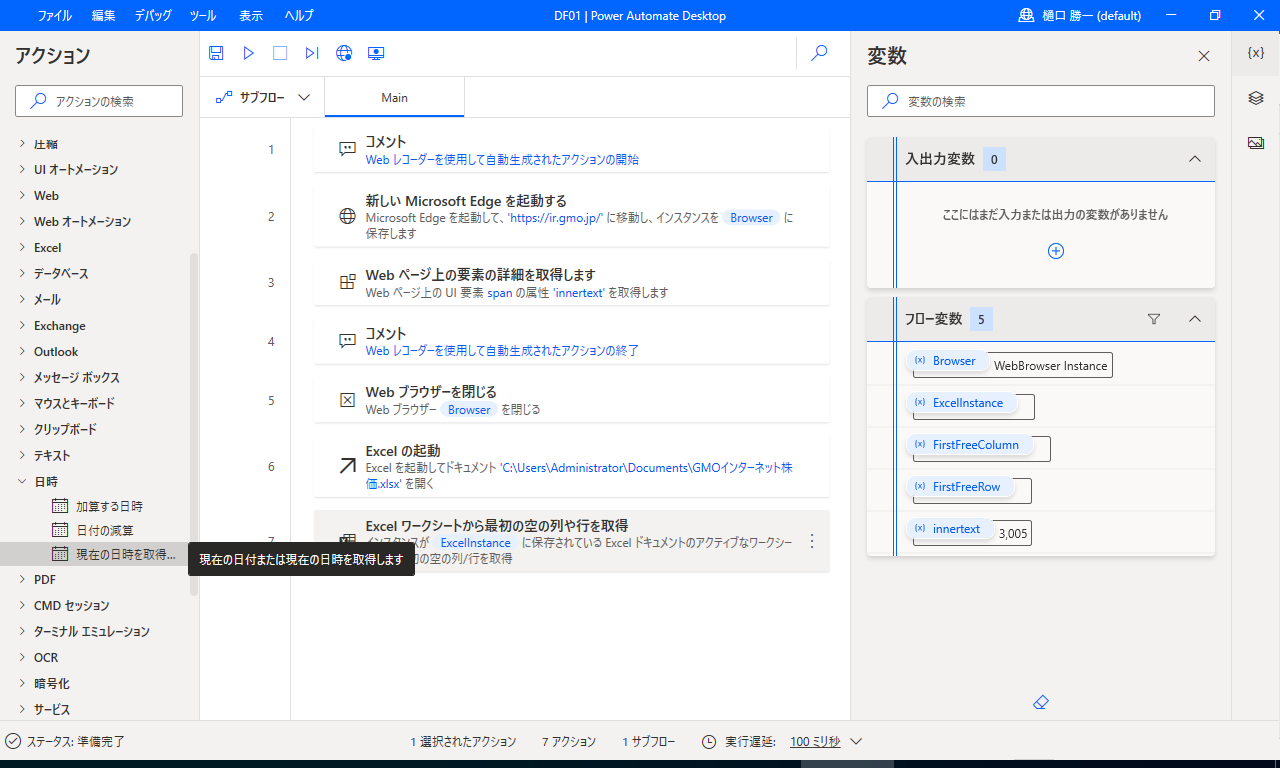Expand the OCR action group
Image resolution: width=1280 pixels, height=768 pixels.
pos(23,657)
